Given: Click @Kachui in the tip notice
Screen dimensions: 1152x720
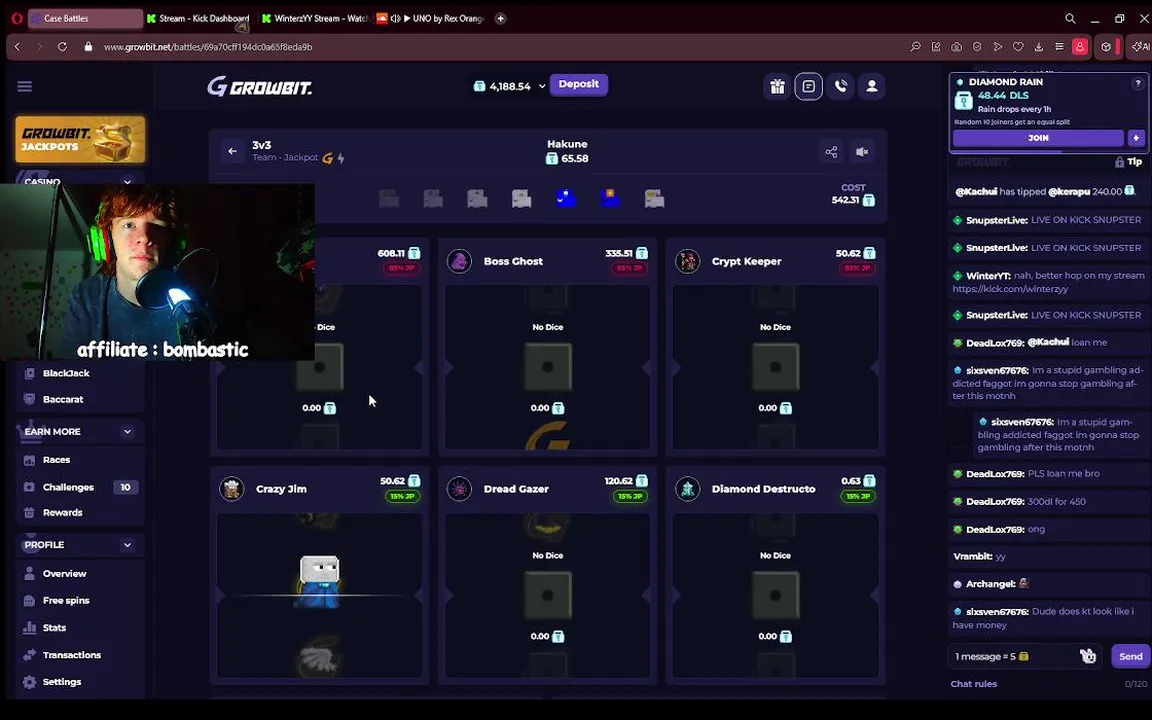Looking at the screenshot, I should (x=976, y=192).
